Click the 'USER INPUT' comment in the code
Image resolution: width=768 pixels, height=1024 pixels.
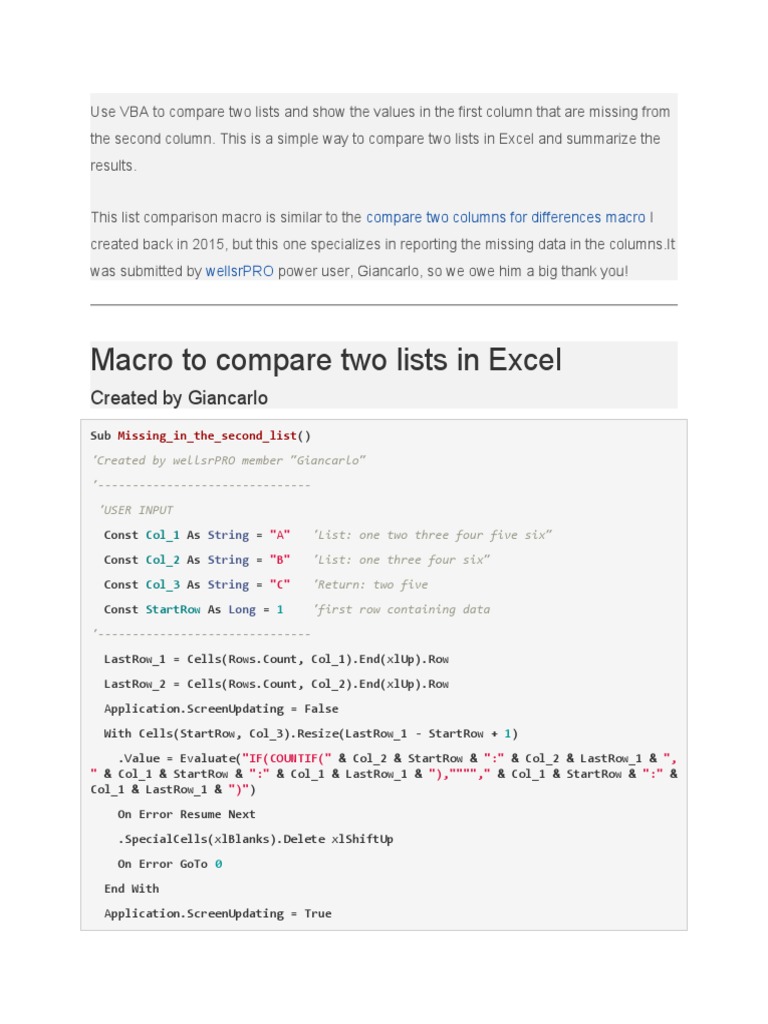click(x=137, y=510)
